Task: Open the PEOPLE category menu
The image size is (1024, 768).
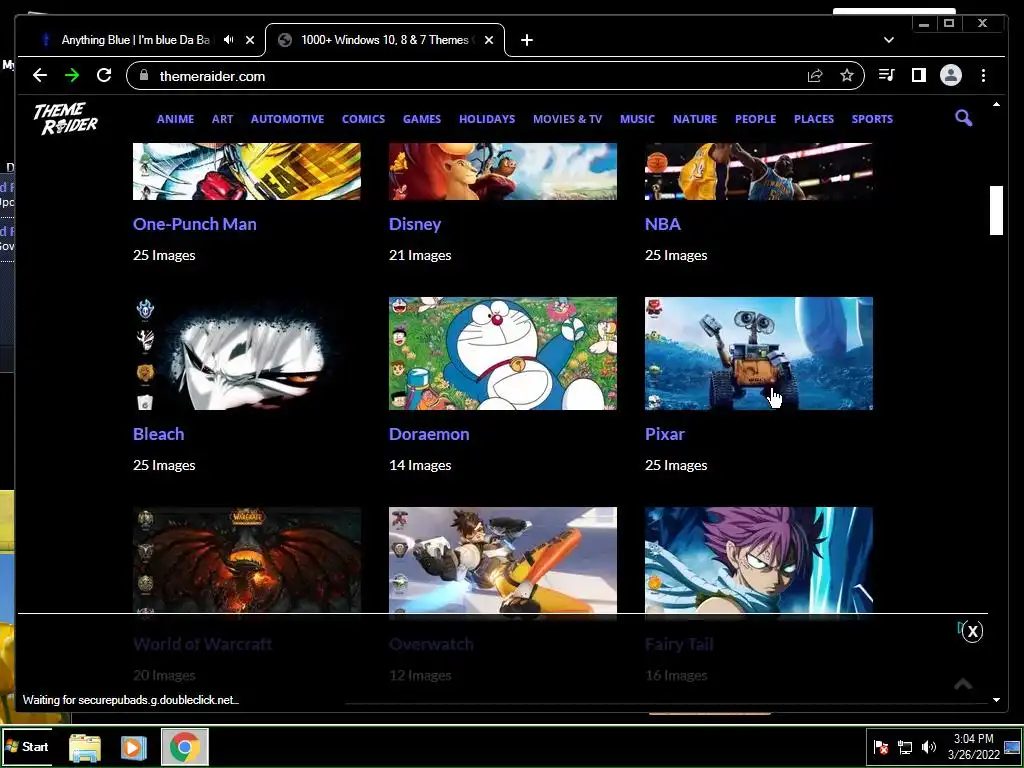Action: (756, 119)
